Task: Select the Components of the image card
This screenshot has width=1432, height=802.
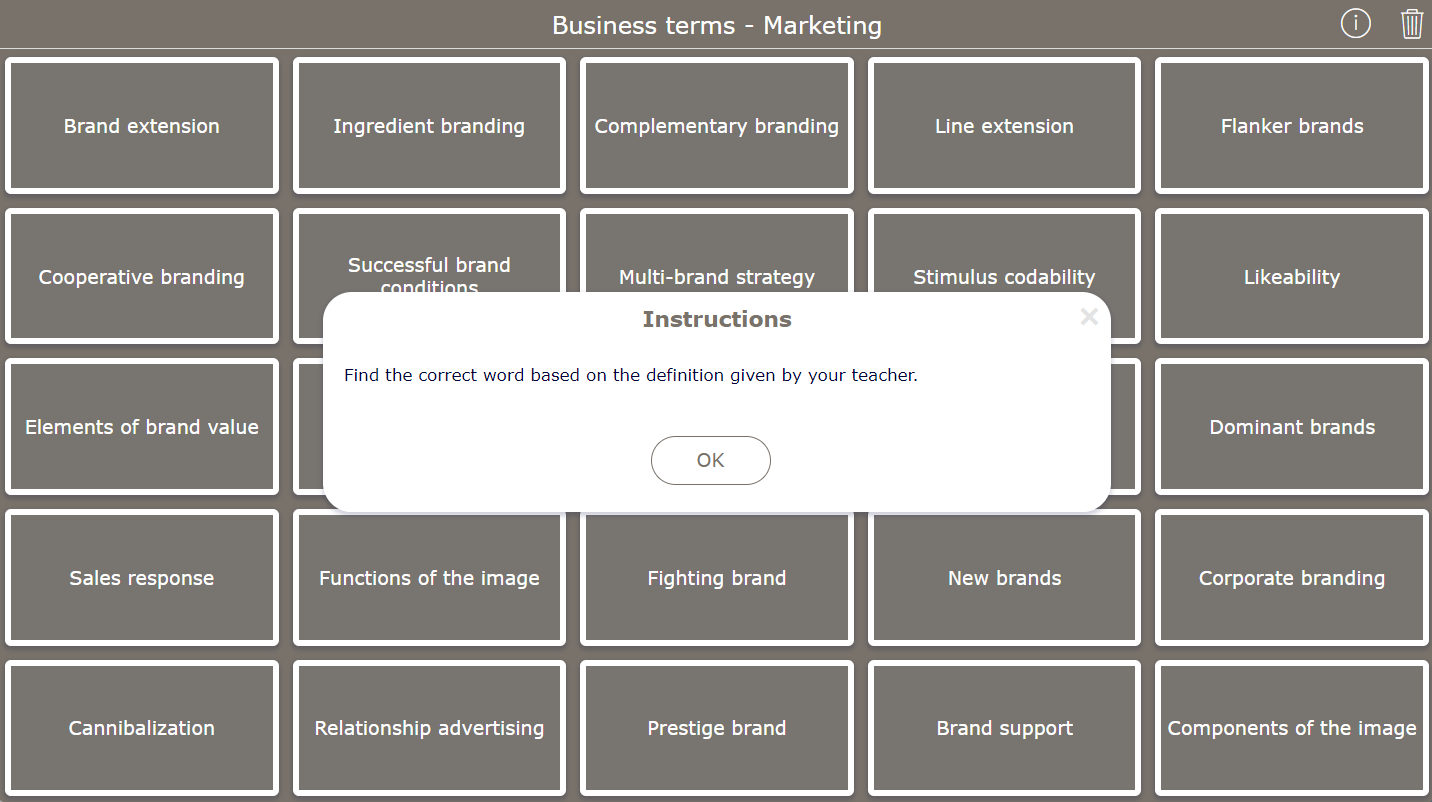Action: (1292, 728)
